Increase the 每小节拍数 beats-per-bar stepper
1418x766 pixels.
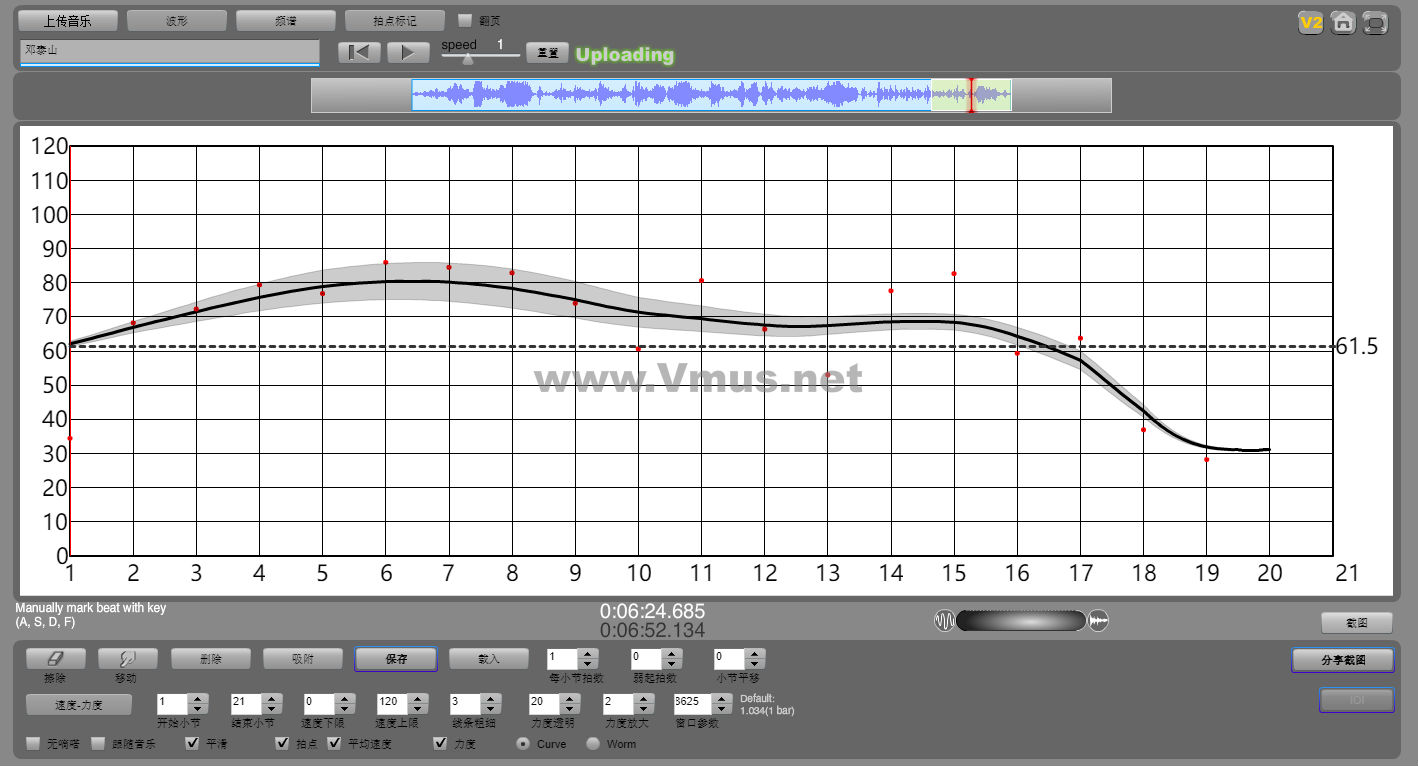[588, 654]
